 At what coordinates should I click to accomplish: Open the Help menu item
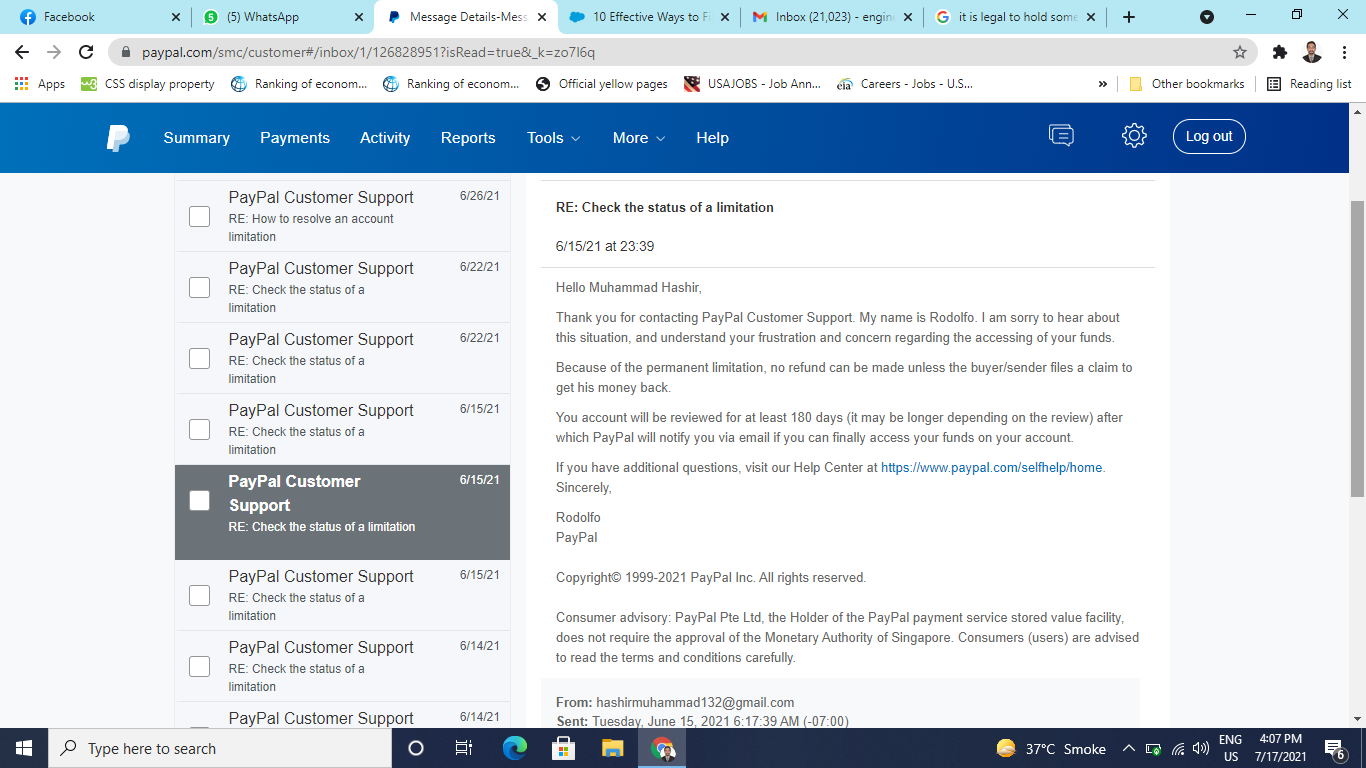tap(712, 138)
